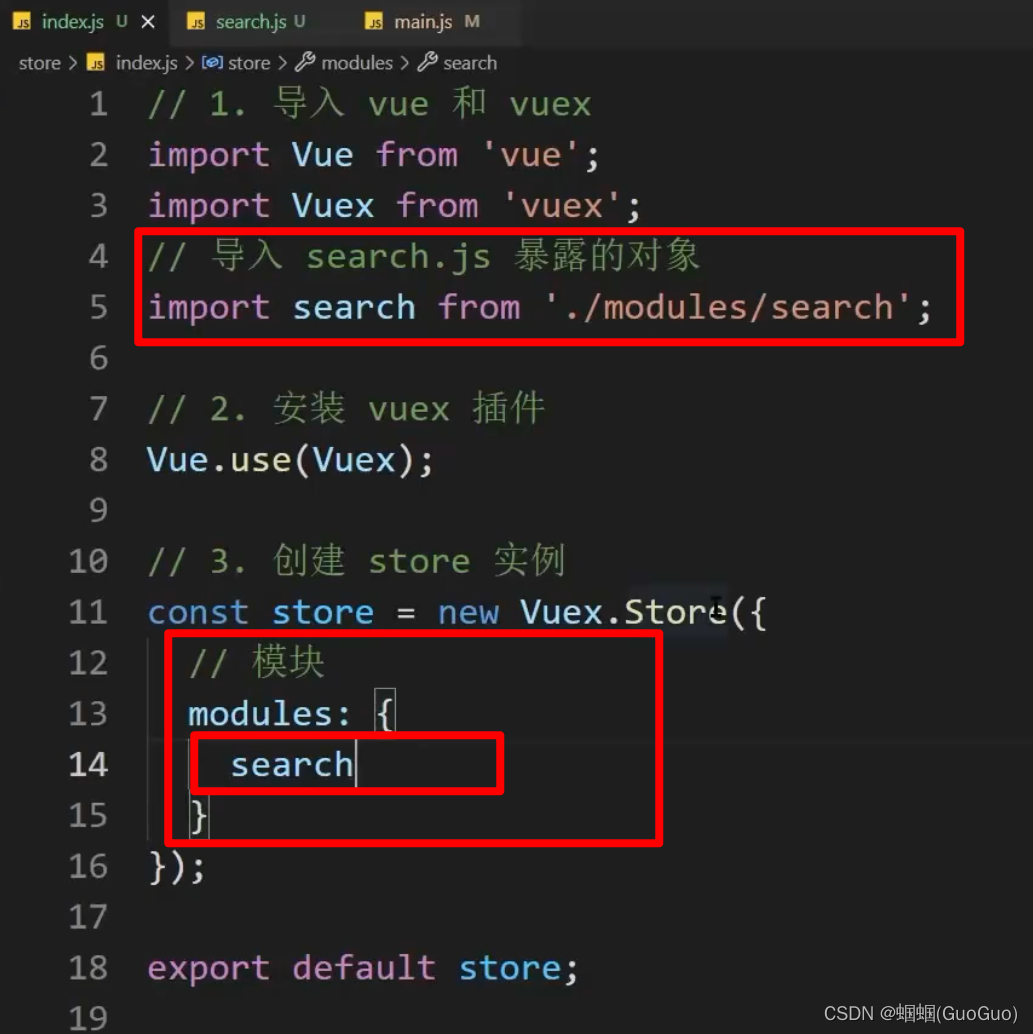Viewport: 1033px width, 1034px height.
Task: Click 'store' variable on line 11
Action: (323, 612)
